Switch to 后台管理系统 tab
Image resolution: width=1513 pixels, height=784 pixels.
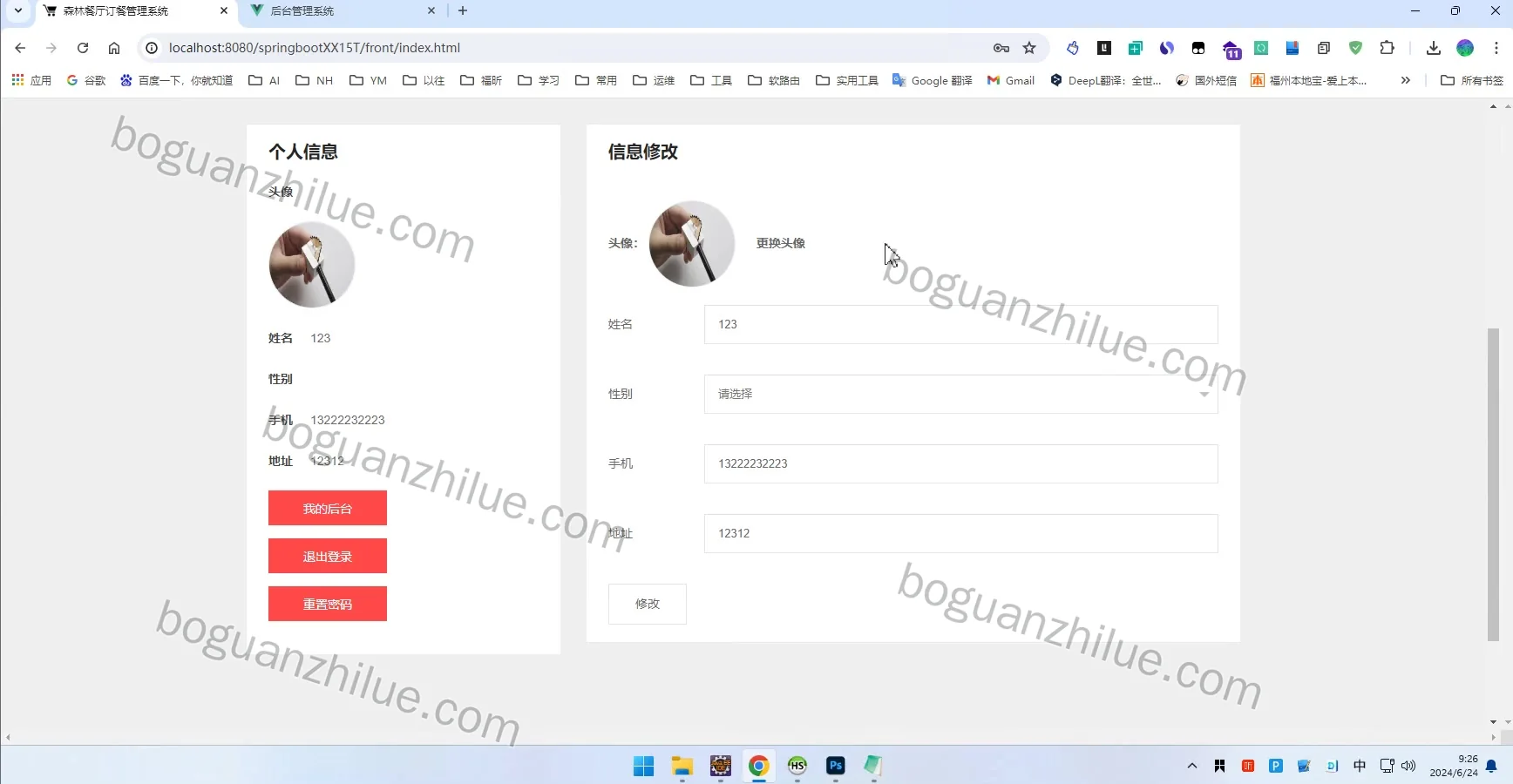coord(341,11)
